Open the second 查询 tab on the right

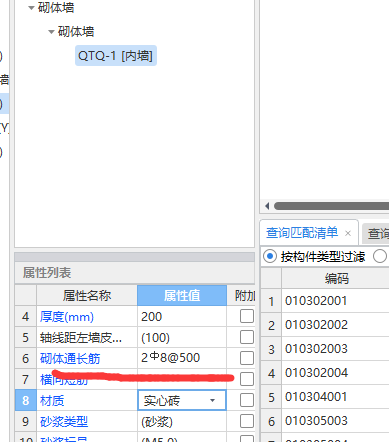tap(376, 233)
